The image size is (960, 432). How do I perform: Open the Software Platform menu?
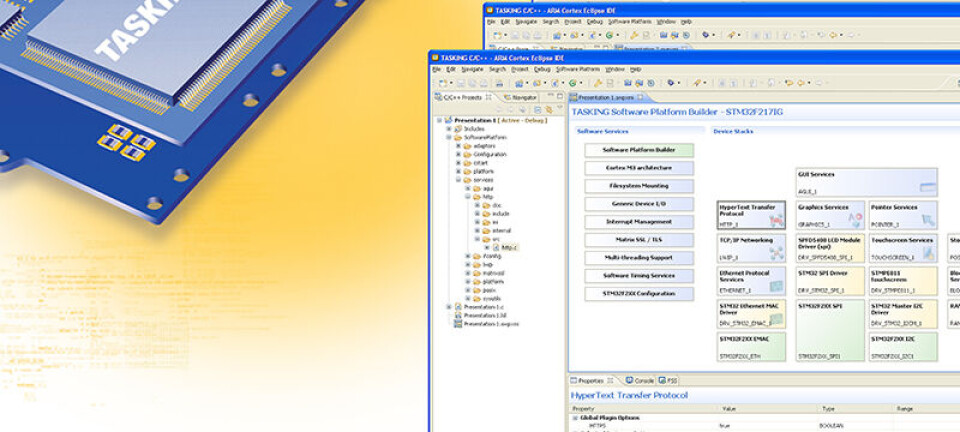(x=578, y=70)
